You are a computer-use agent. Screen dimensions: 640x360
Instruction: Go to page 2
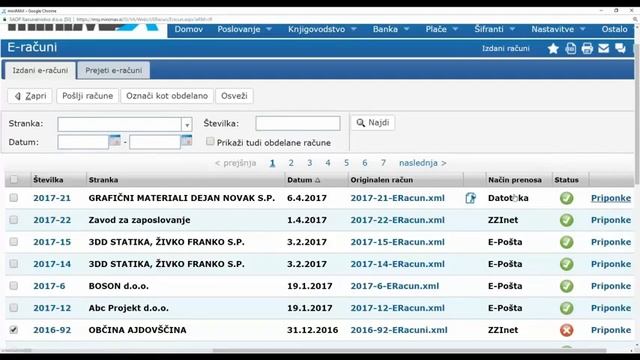(x=291, y=163)
